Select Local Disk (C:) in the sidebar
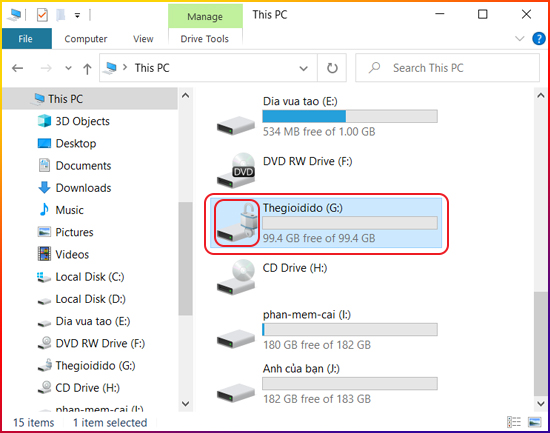 pos(81,277)
